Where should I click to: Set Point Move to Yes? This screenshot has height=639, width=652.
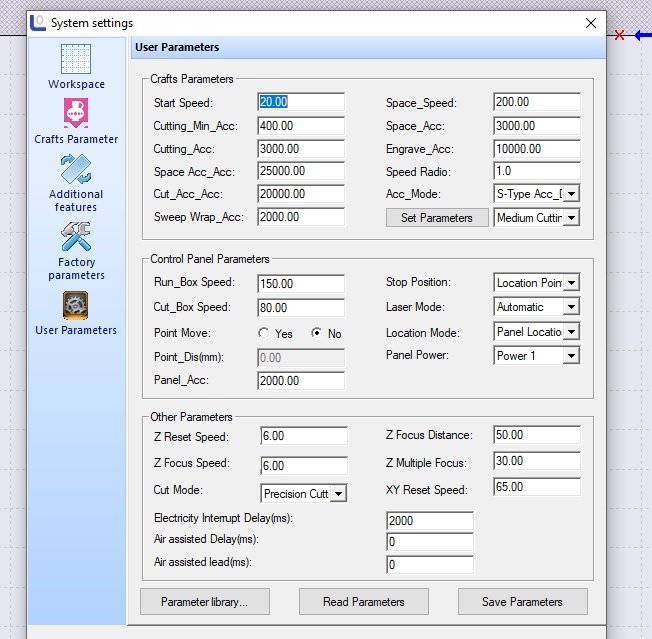click(x=264, y=333)
